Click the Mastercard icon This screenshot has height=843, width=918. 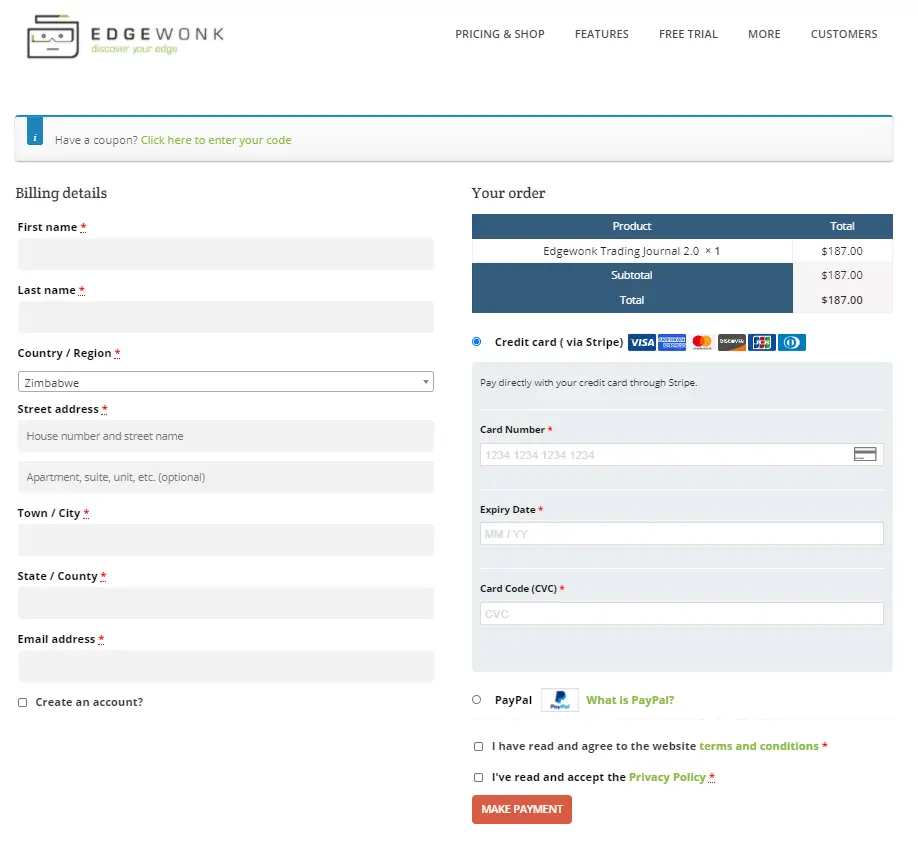click(701, 342)
